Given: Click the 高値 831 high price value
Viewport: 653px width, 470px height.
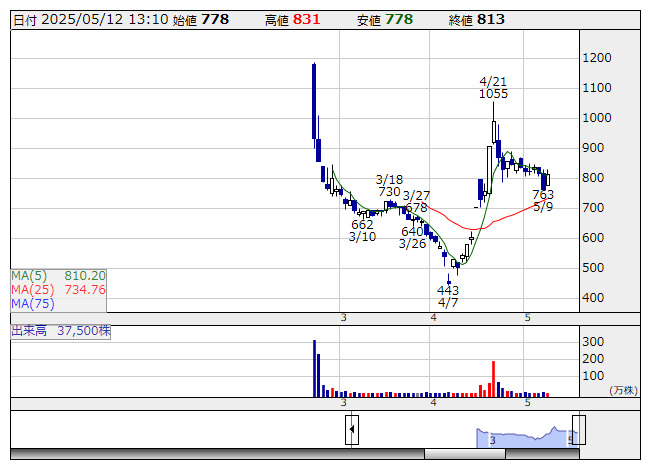Looking at the screenshot, I should (292, 20).
